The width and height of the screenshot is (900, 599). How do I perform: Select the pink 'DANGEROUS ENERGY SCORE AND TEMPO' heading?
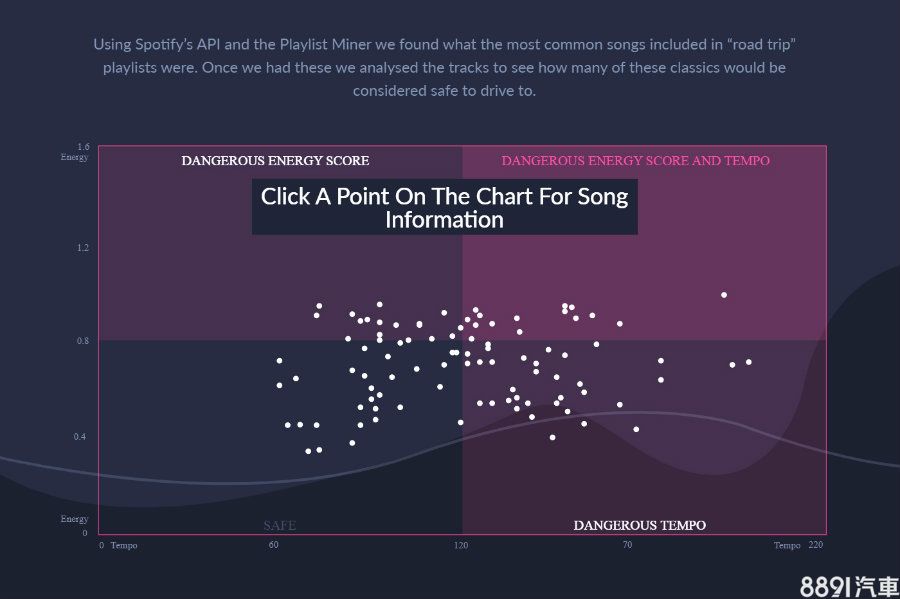pyautogui.click(x=635, y=161)
